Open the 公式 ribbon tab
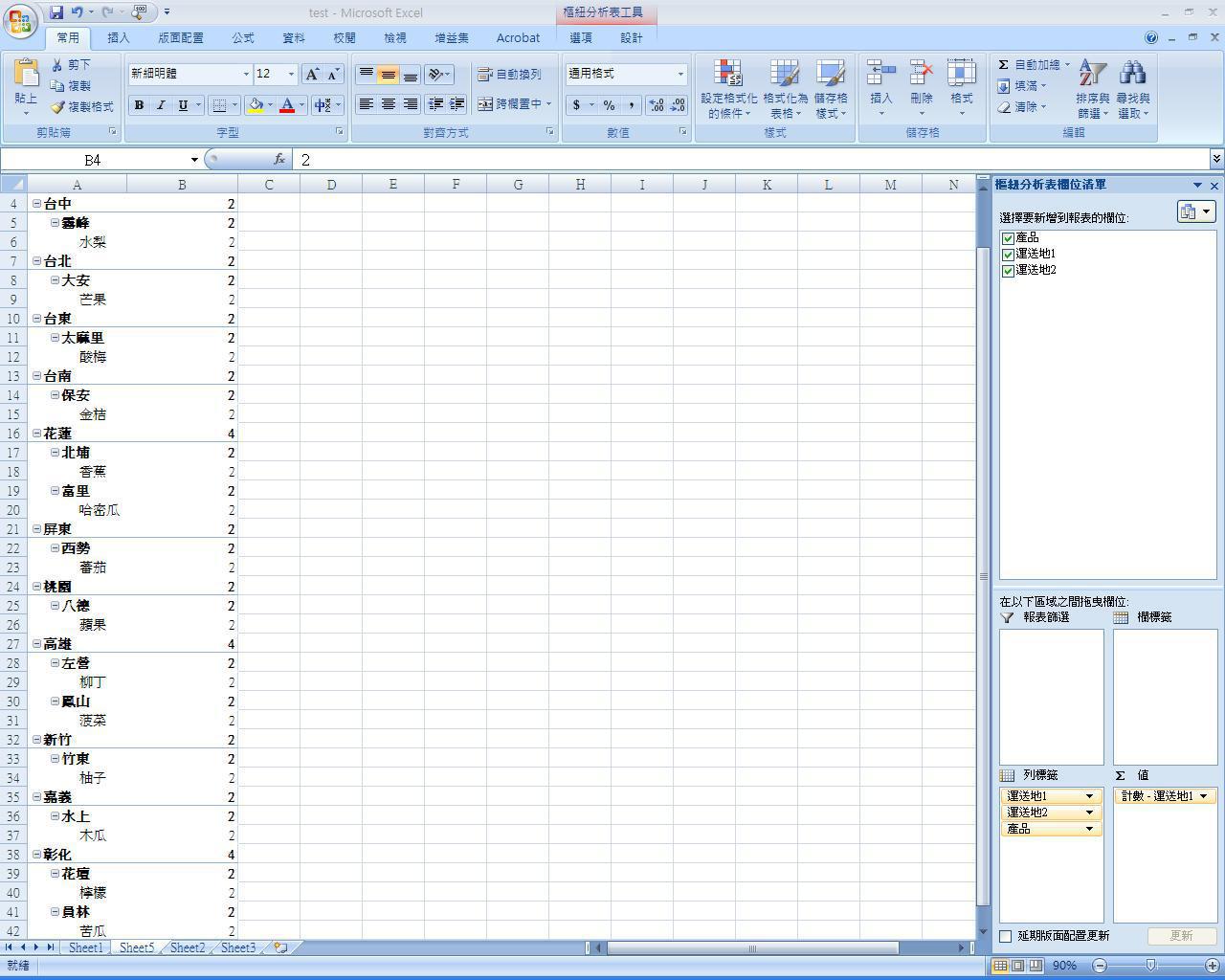This screenshot has width=1225, height=980. [243, 38]
